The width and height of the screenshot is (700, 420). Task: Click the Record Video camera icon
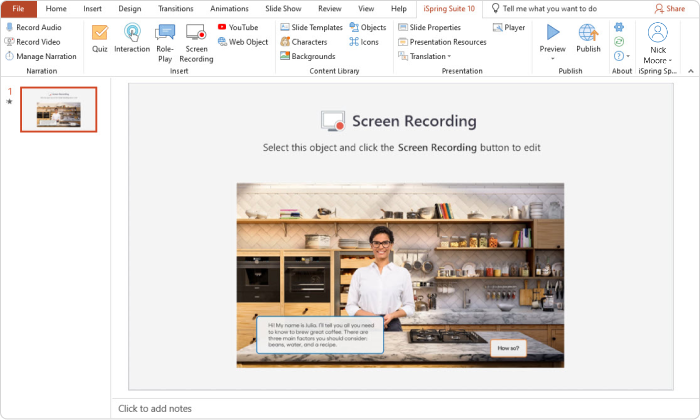tap(9, 42)
